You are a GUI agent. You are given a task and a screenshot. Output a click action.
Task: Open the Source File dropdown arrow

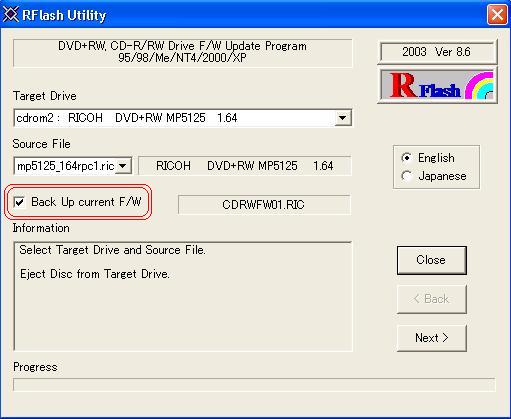(x=123, y=166)
